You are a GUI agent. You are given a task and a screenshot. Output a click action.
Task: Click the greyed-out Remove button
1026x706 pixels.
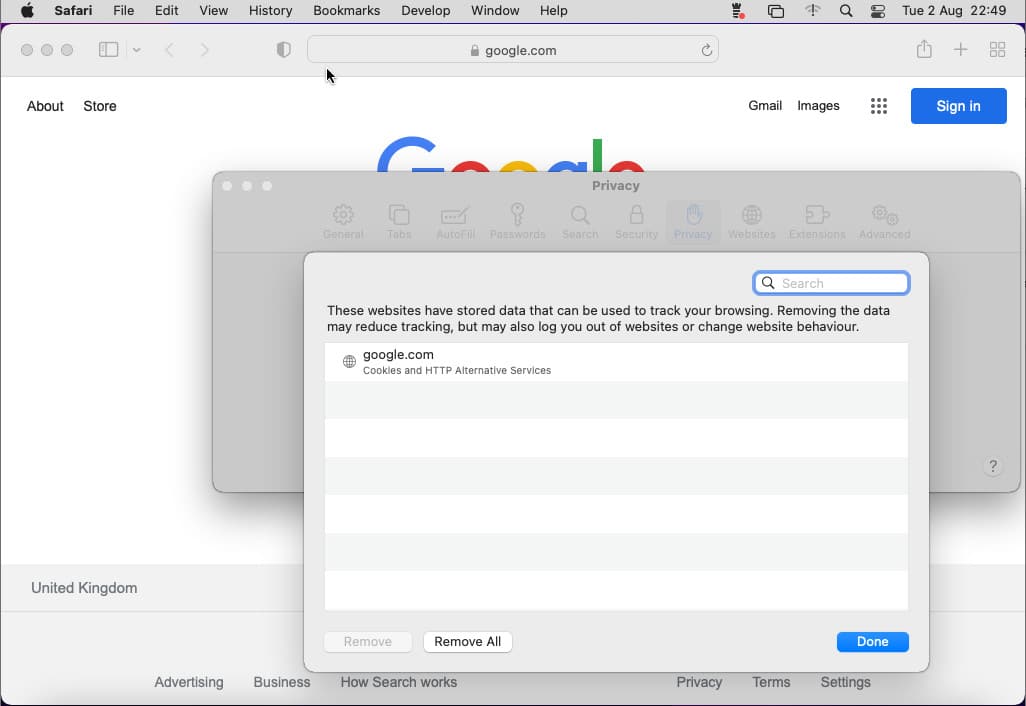click(368, 642)
